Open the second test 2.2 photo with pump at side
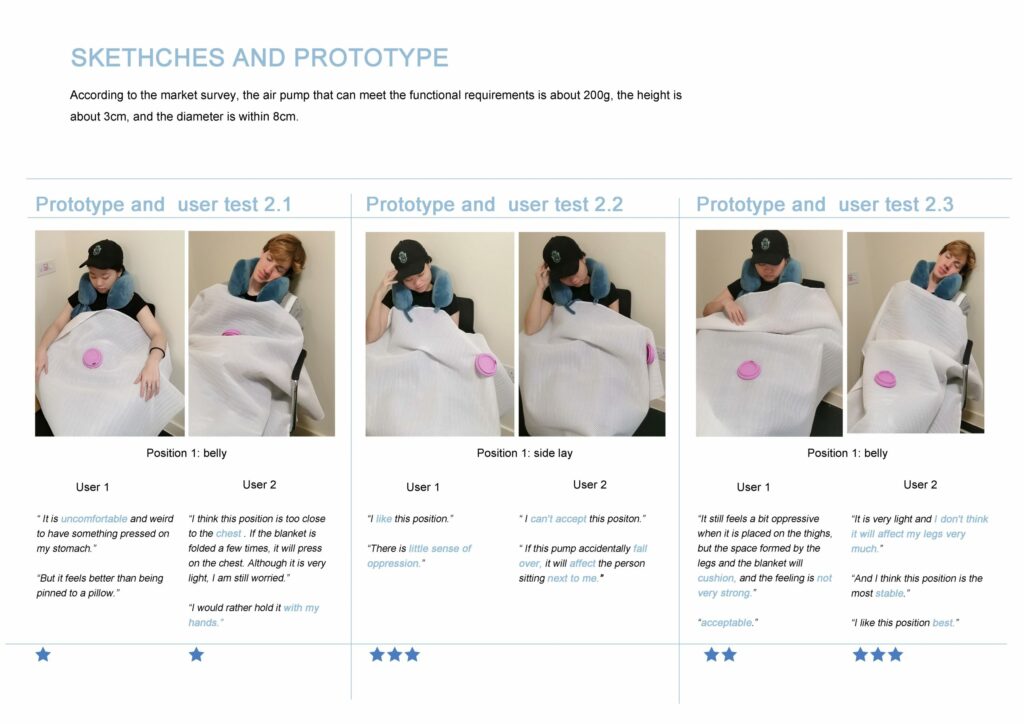This screenshot has height=724, width=1024. (592, 334)
